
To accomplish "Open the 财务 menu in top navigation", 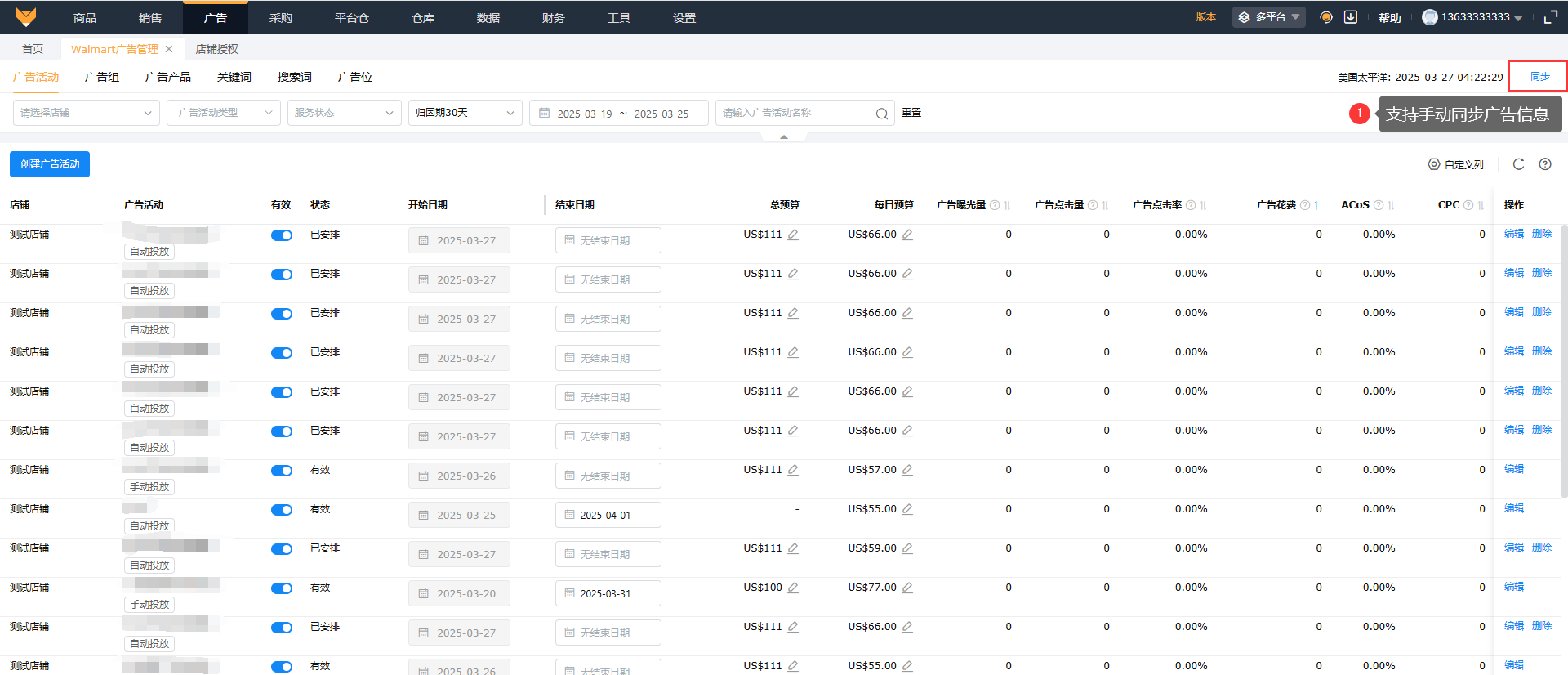I will [553, 17].
